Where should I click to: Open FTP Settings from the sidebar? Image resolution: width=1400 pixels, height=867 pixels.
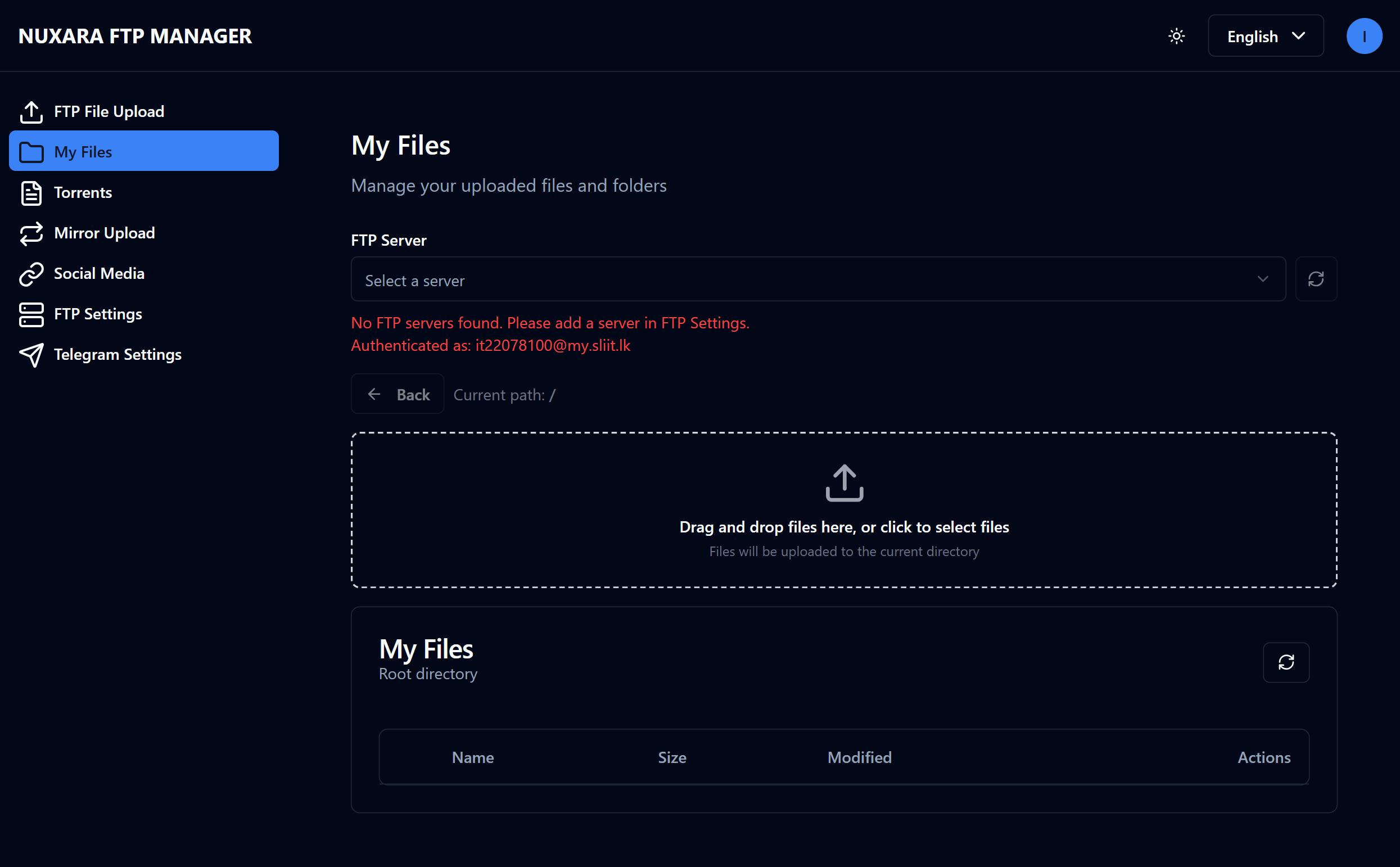click(x=98, y=314)
